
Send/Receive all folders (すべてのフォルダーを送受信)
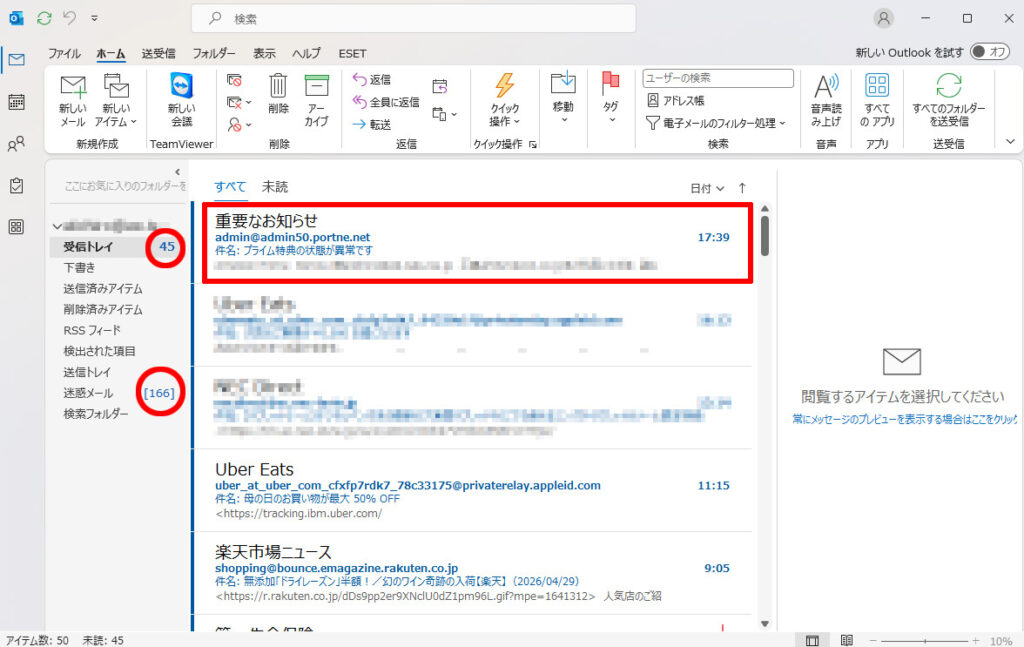point(948,87)
